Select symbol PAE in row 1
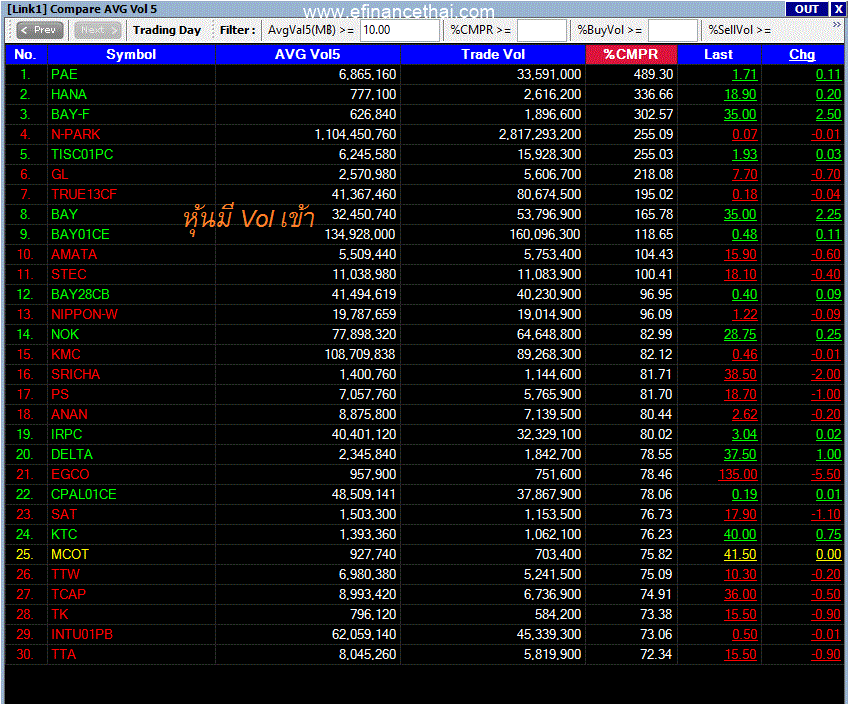Screen dimensions: 849x704 tap(64, 74)
